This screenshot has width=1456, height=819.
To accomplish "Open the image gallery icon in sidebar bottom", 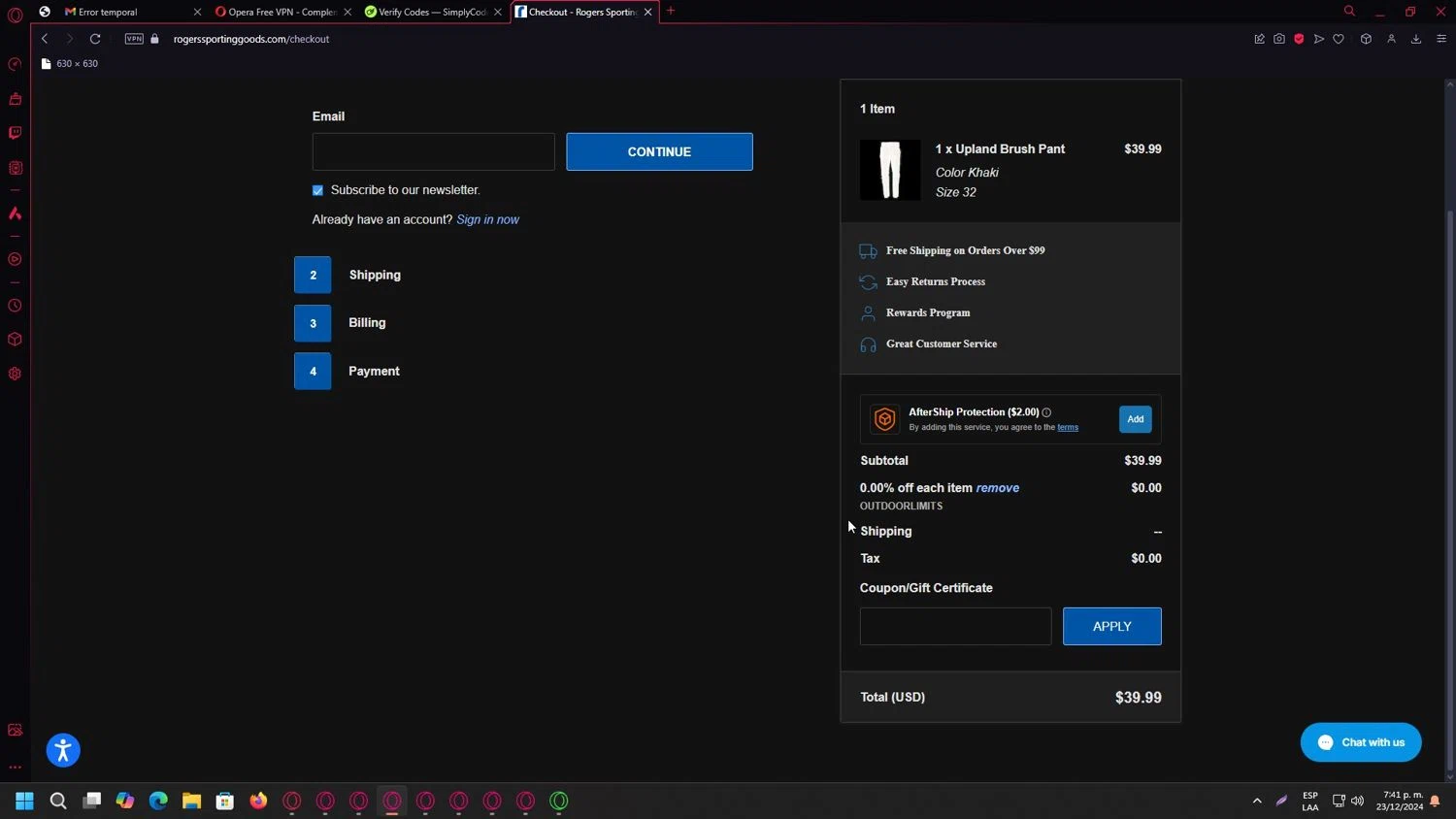I will pyautogui.click(x=15, y=730).
